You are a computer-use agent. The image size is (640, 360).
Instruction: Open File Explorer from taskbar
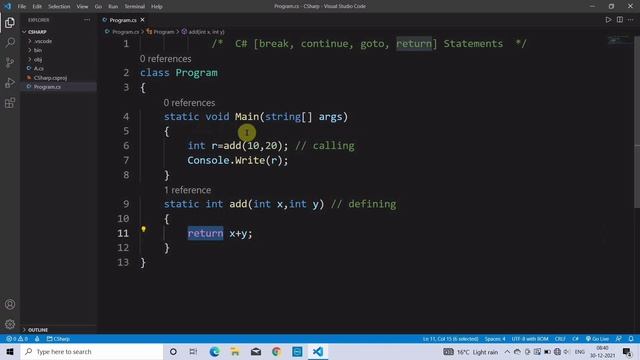[235, 351]
